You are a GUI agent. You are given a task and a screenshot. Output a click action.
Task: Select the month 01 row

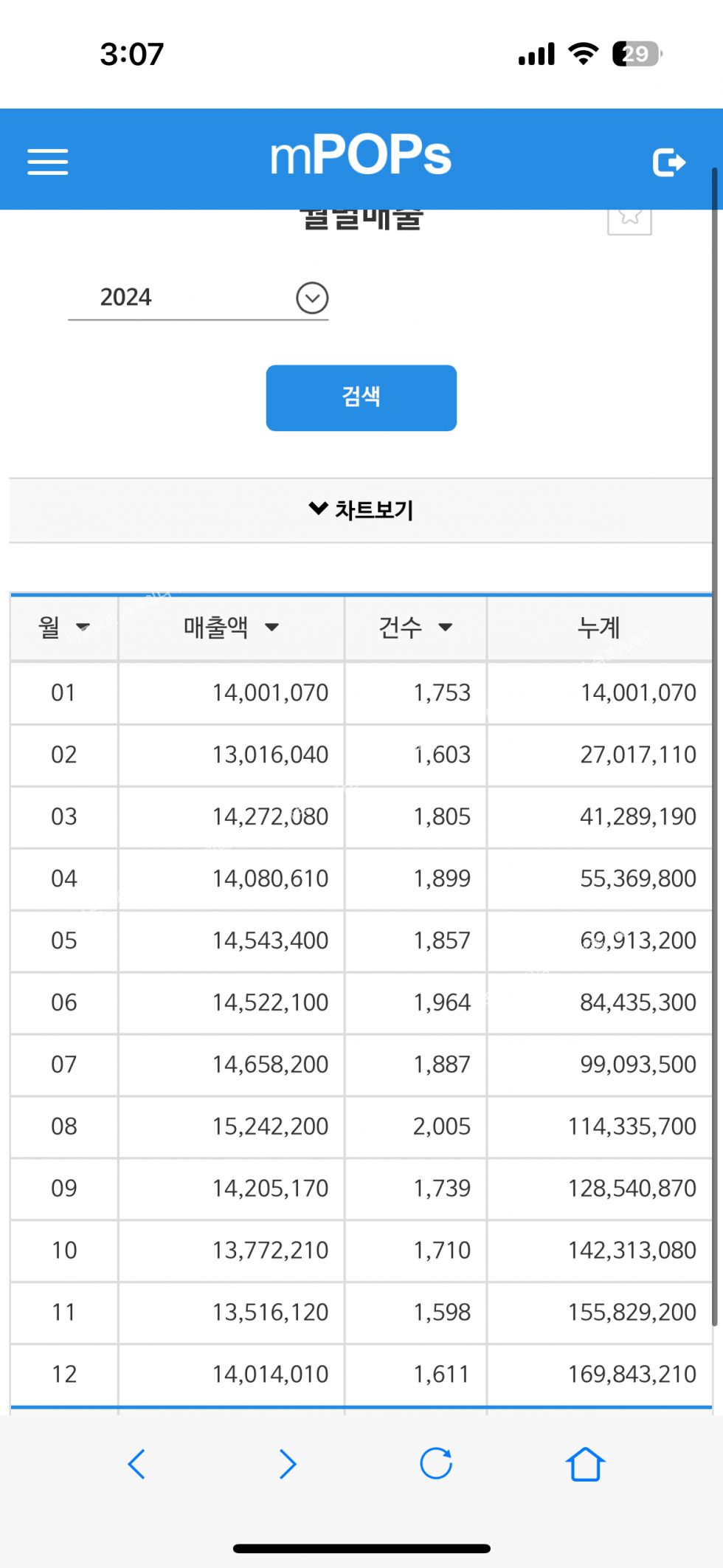[63, 692]
